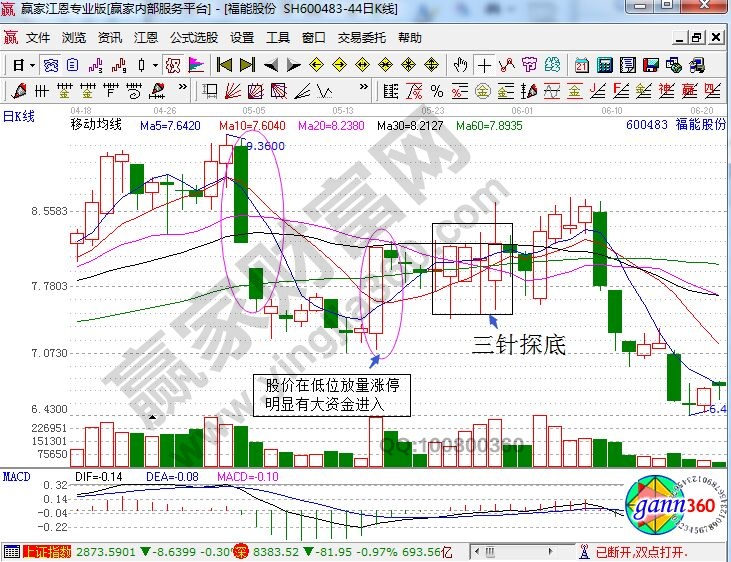This screenshot has width=731, height=562.
Task: Jump to the first bar with skip-to-start icon
Action: tap(224, 65)
